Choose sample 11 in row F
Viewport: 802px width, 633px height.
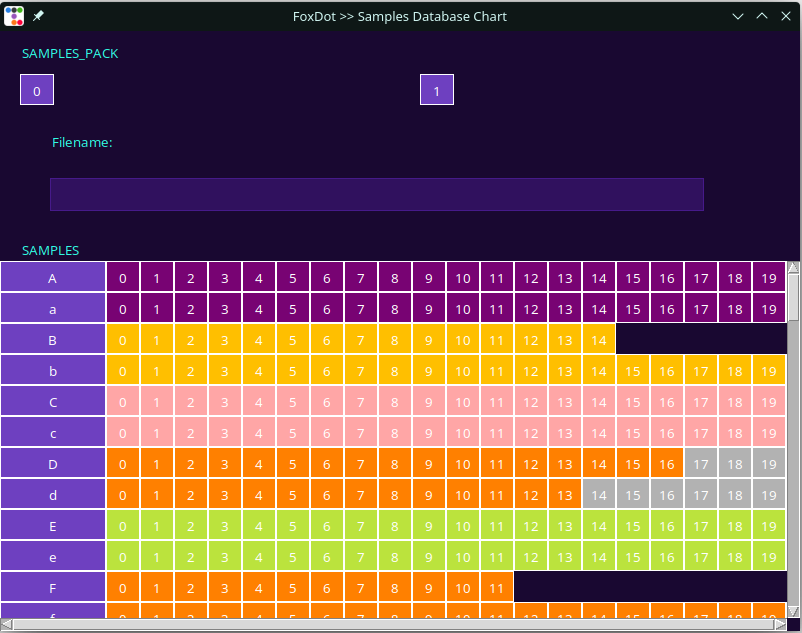(497, 588)
